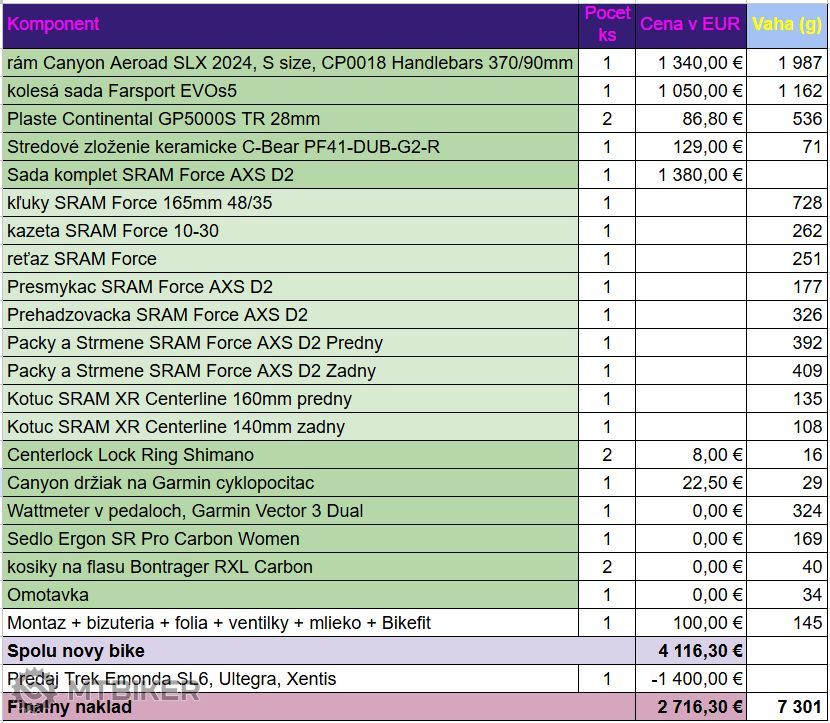
Task: Click the Pocet ks column header
Action: (x=607, y=24)
